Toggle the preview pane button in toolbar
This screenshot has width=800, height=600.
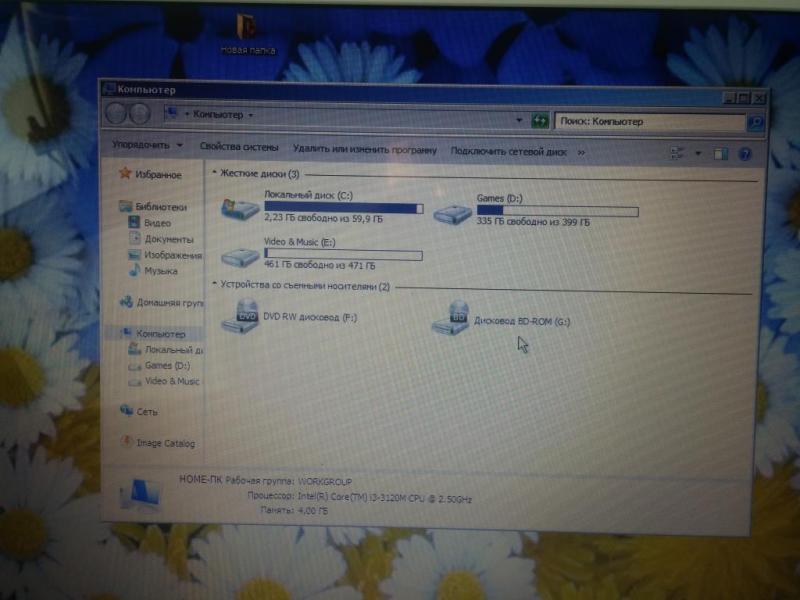pos(720,153)
